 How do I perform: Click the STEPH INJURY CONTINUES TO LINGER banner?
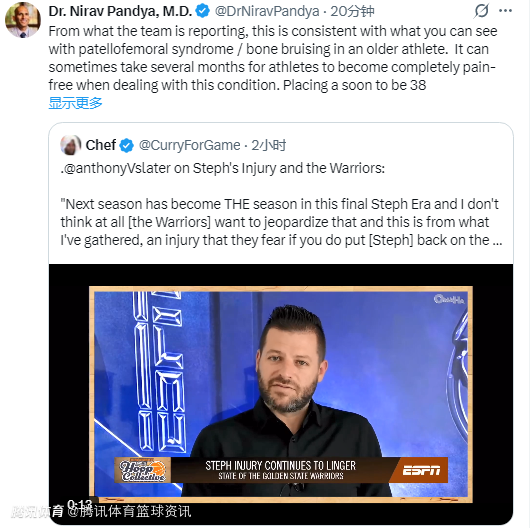click(281, 470)
